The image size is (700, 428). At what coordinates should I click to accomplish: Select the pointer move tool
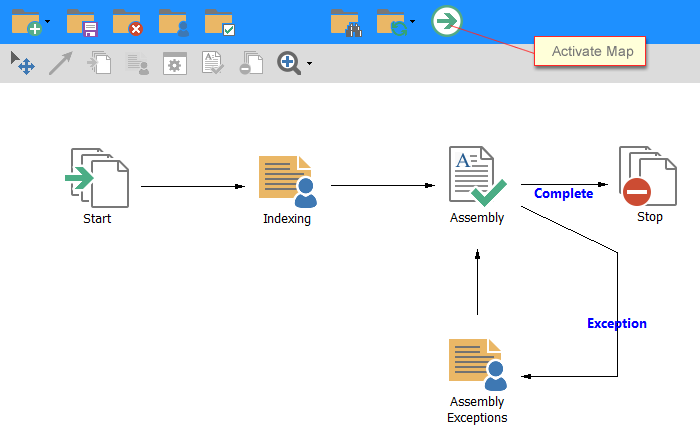pos(23,64)
